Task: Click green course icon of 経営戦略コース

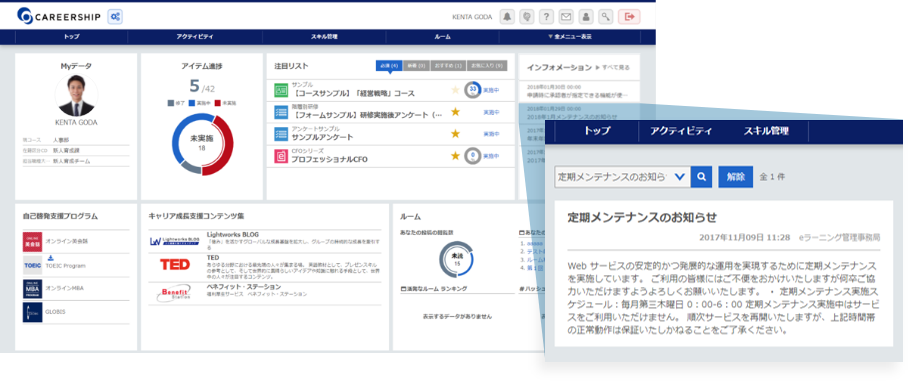Action: point(281,90)
